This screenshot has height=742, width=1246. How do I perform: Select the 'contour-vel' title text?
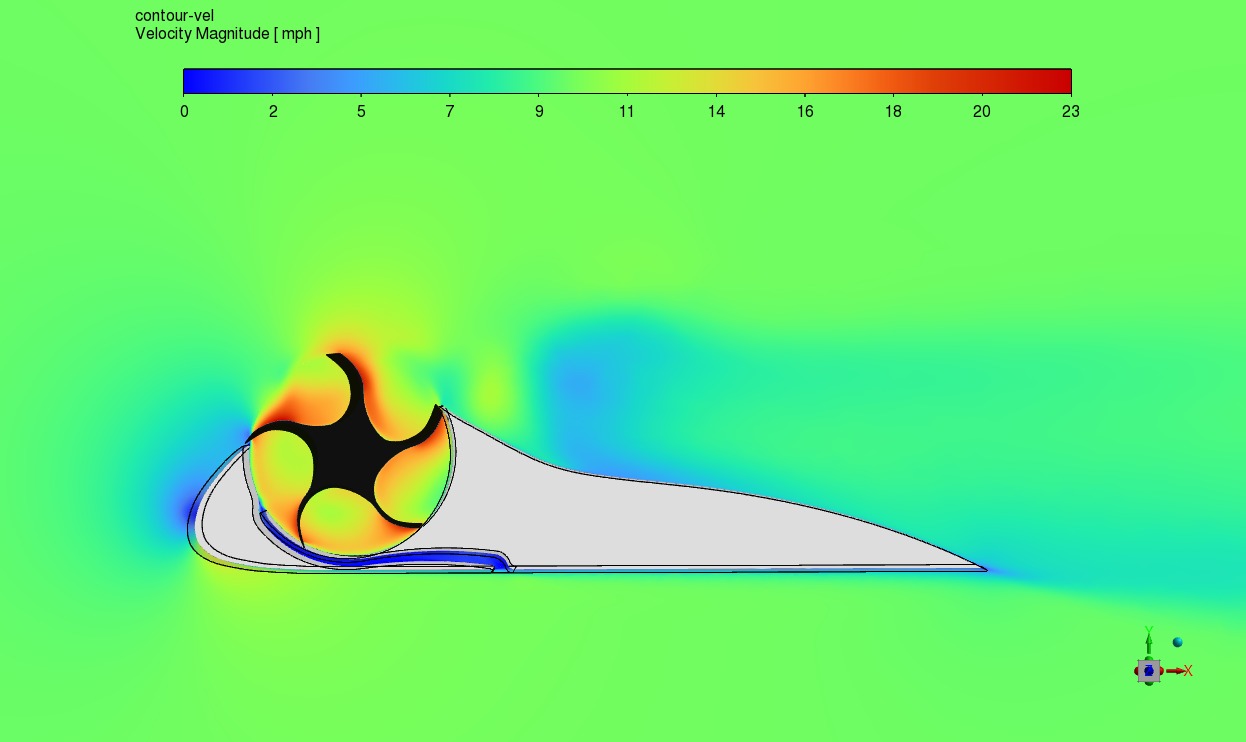click(x=174, y=16)
